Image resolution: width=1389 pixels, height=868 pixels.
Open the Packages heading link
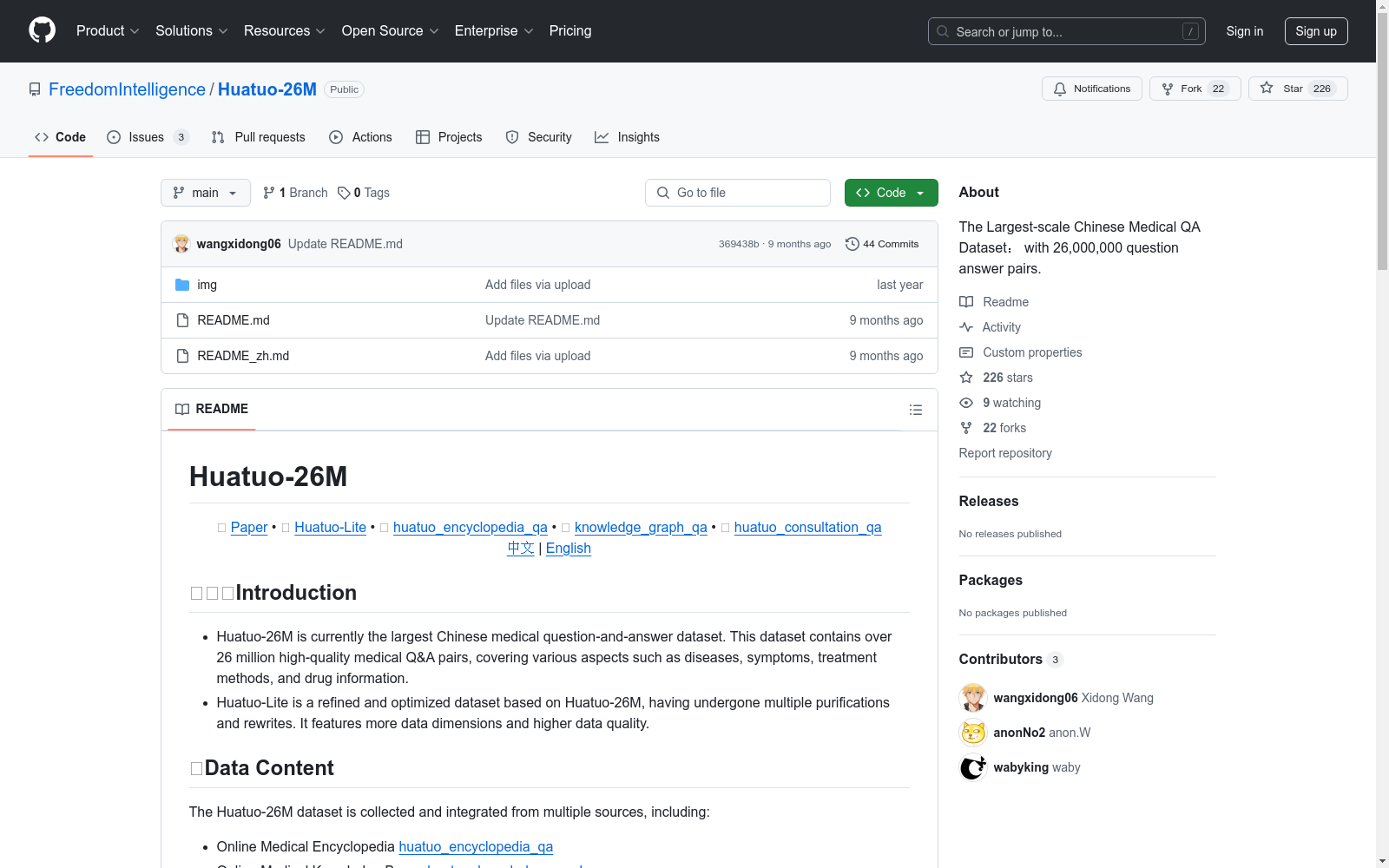tap(991, 580)
